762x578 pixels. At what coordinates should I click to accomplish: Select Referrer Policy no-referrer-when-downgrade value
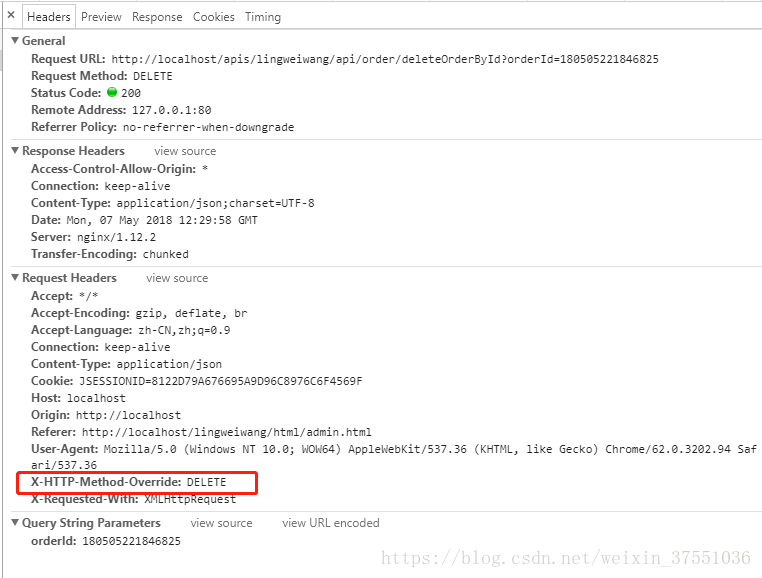208,127
